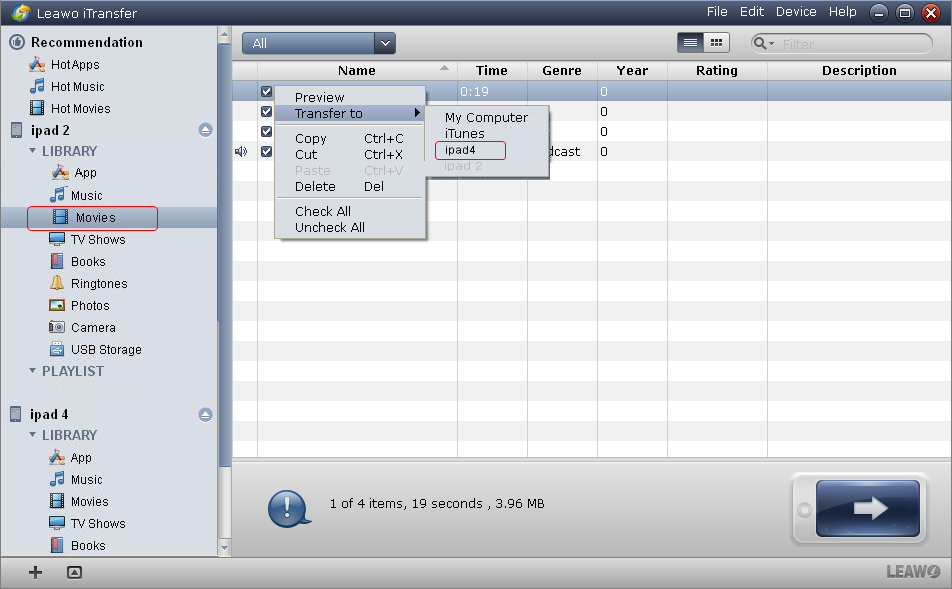Open the Edit menu
Screen dimensions: 952x589
752,12
